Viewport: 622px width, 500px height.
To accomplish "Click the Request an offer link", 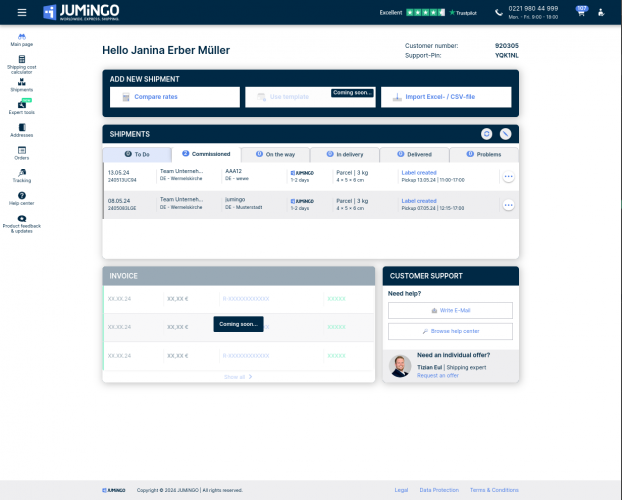I will (438, 375).
